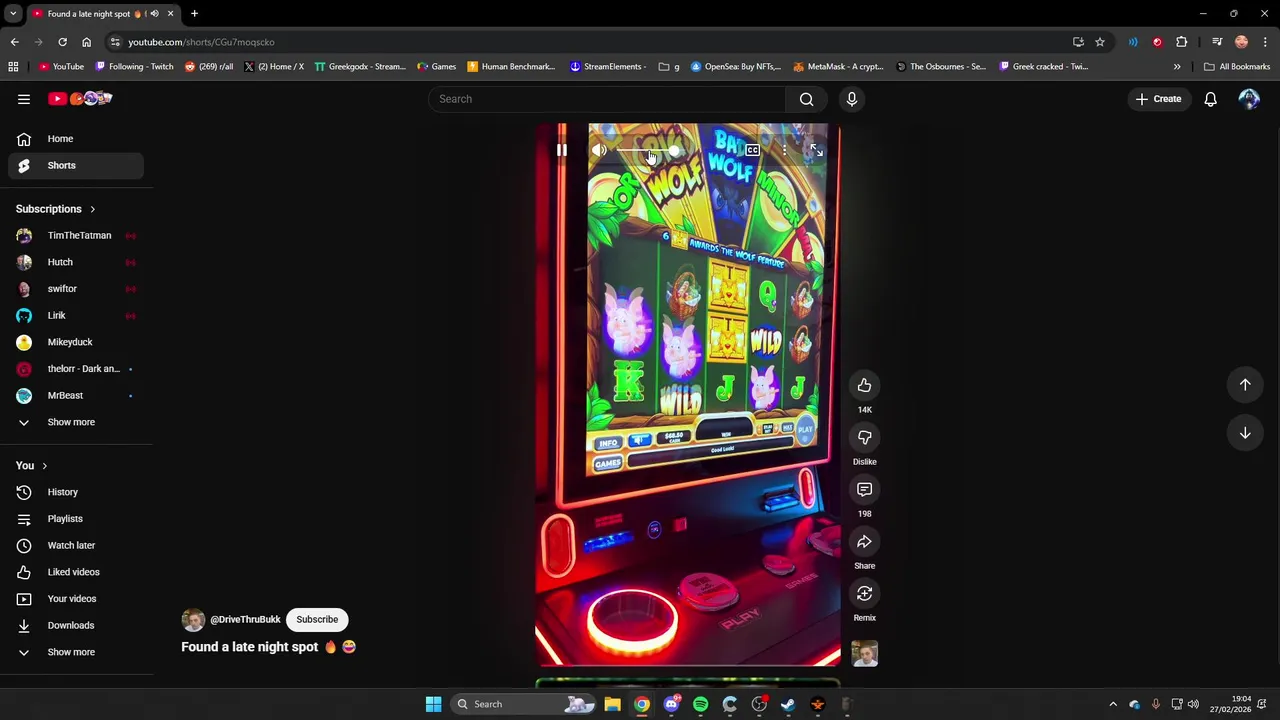Screen dimensions: 1280x720
Task: Open Your videos in sidebar
Action: 76,598
